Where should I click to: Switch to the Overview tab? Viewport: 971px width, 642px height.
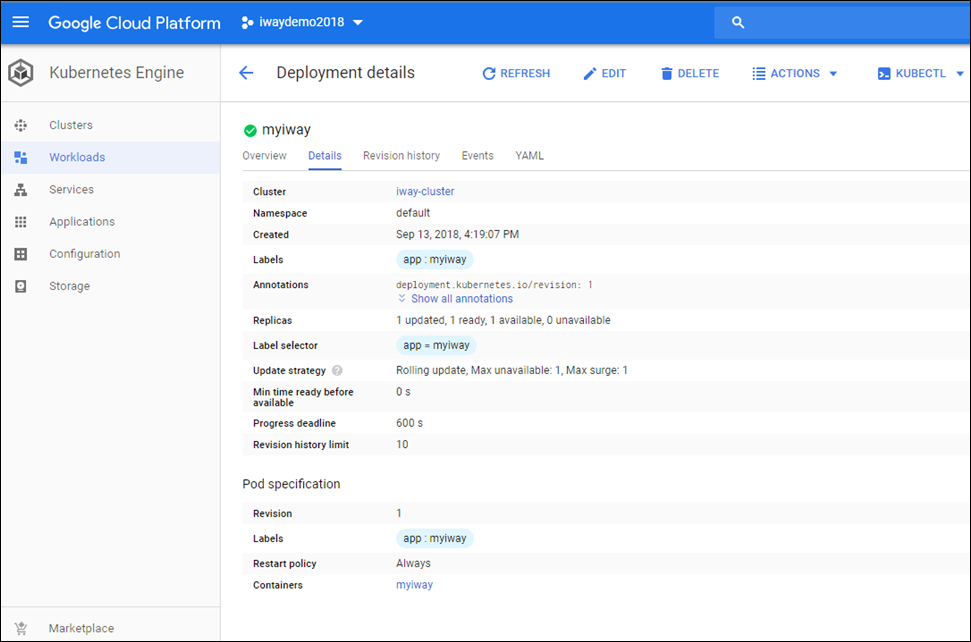point(264,155)
